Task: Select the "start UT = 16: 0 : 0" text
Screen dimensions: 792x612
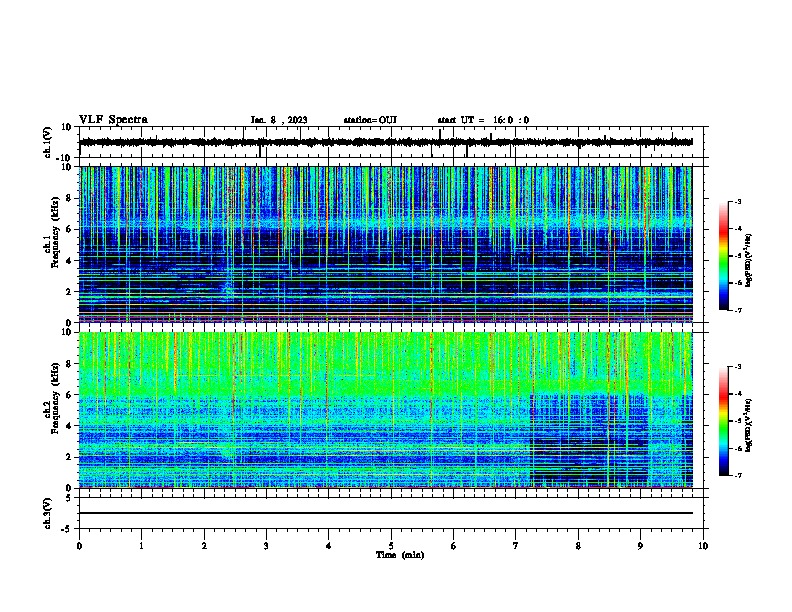Action: 483,120
